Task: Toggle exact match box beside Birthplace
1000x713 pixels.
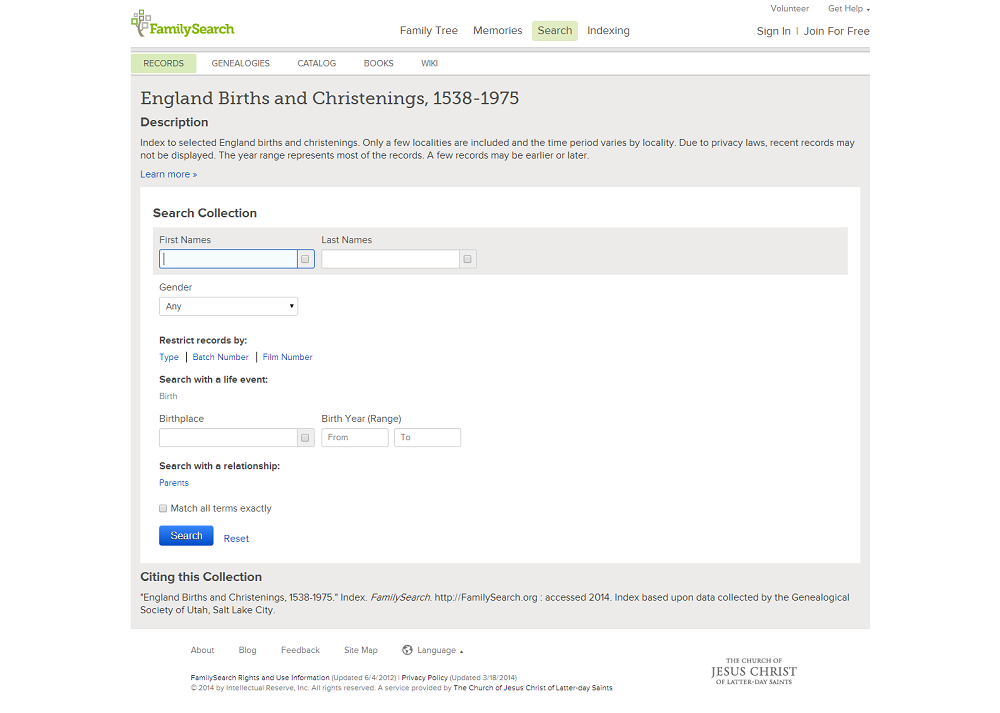Action: pyautogui.click(x=305, y=437)
